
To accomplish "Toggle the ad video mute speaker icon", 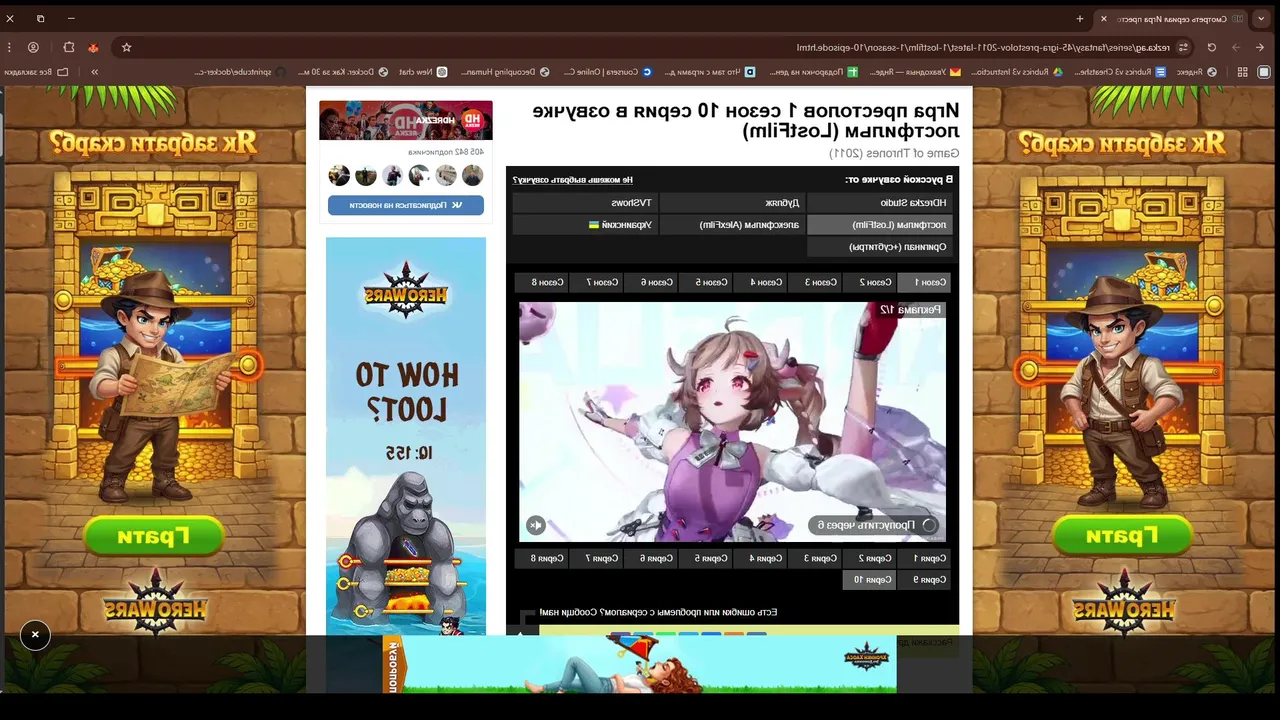I will click(536, 525).
